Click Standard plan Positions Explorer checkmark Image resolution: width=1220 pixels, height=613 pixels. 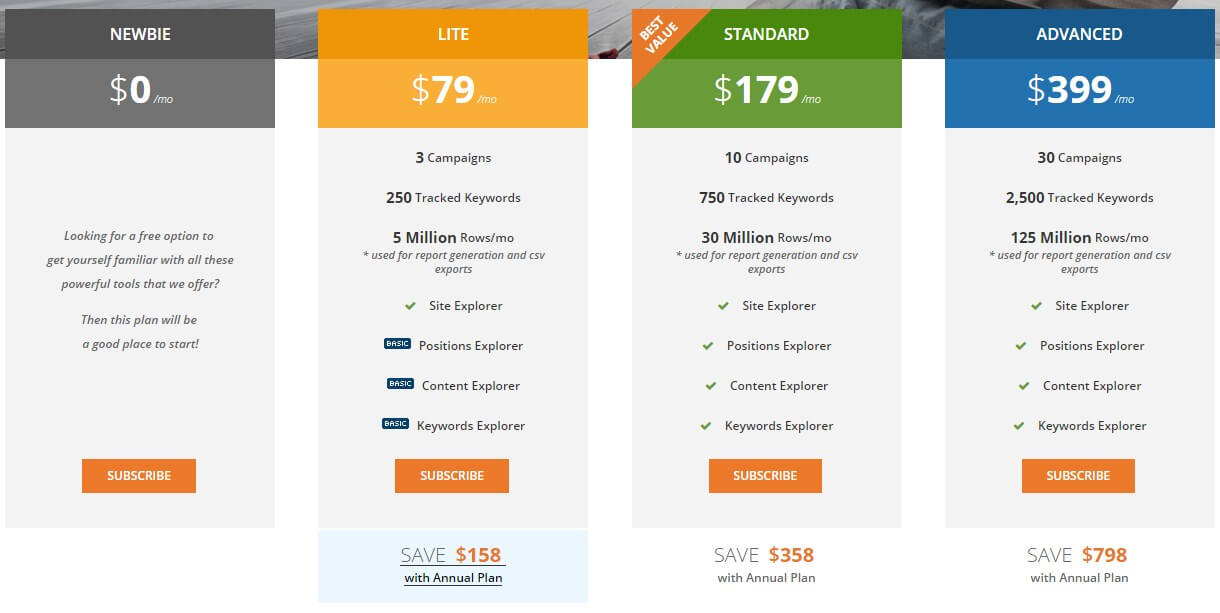(708, 346)
